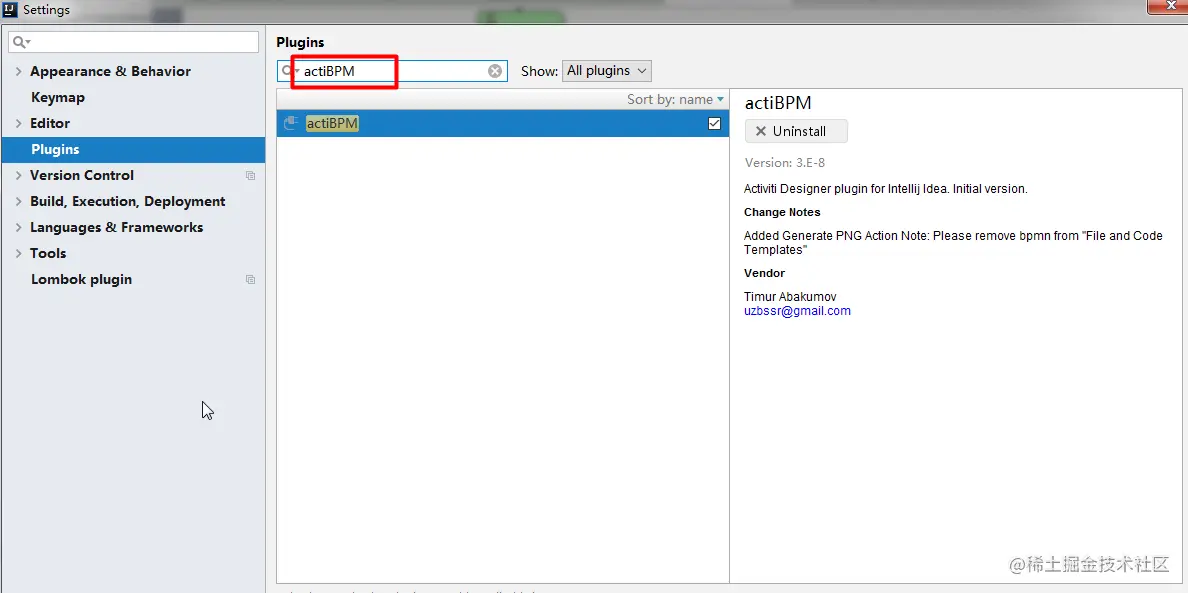Open vendor email uzbssr@gmail.com link

click(797, 311)
